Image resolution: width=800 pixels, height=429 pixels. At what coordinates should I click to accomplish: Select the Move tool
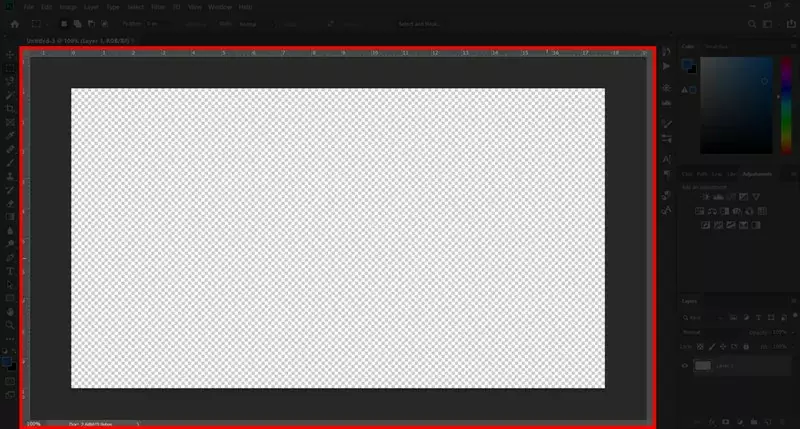10,55
